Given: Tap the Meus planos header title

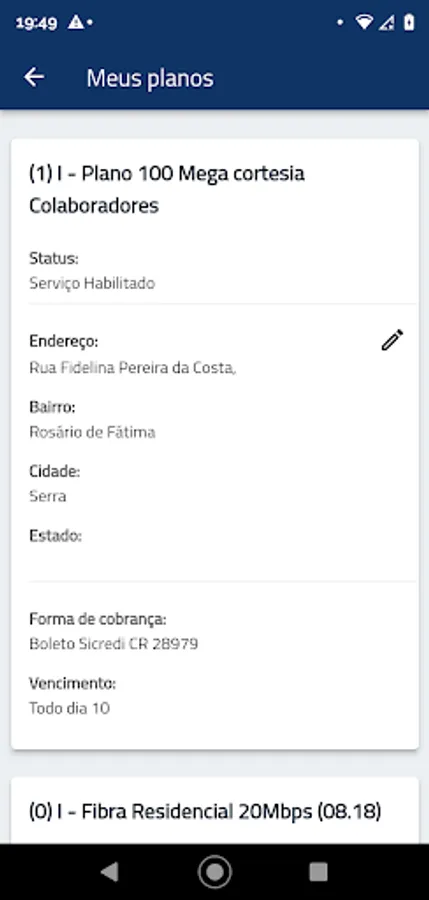Looking at the screenshot, I should 150,78.
